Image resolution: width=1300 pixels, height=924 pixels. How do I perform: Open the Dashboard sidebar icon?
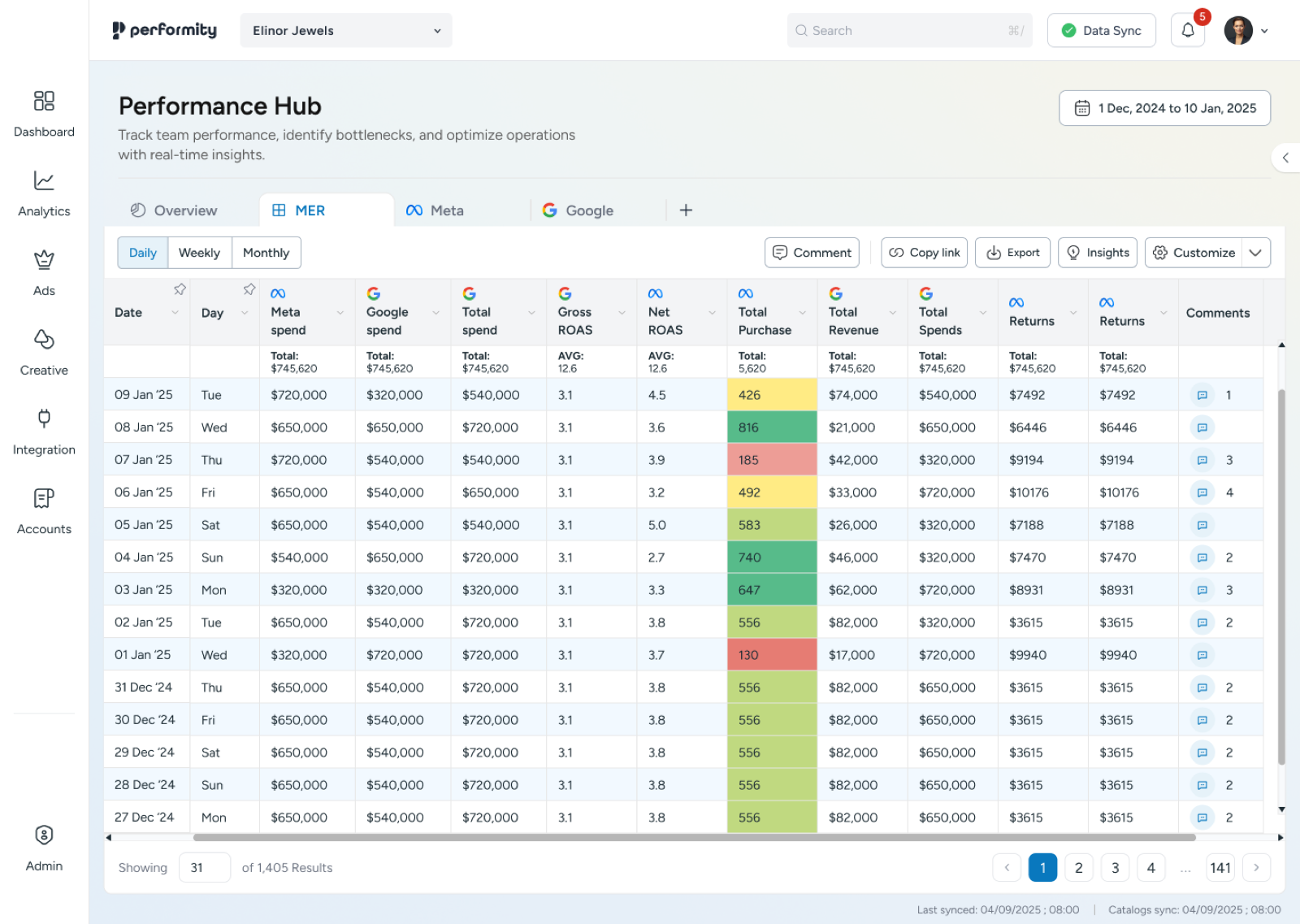pyautogui.click(x=44, y=101)
